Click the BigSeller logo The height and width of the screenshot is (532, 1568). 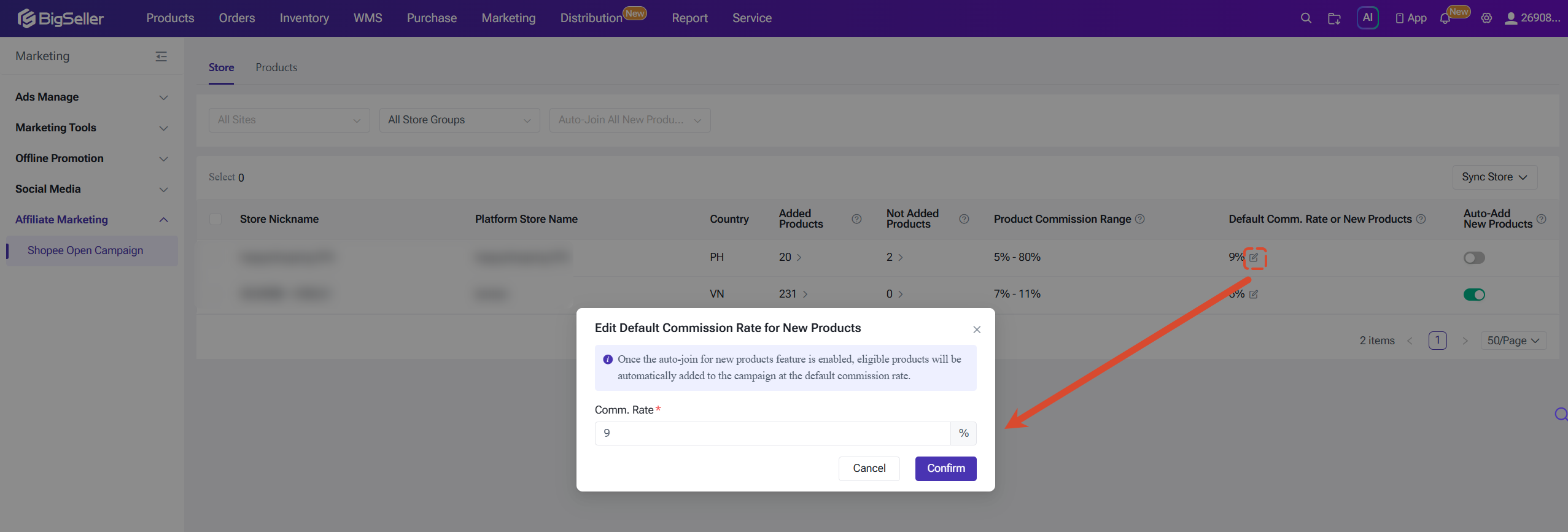(60, 18)
